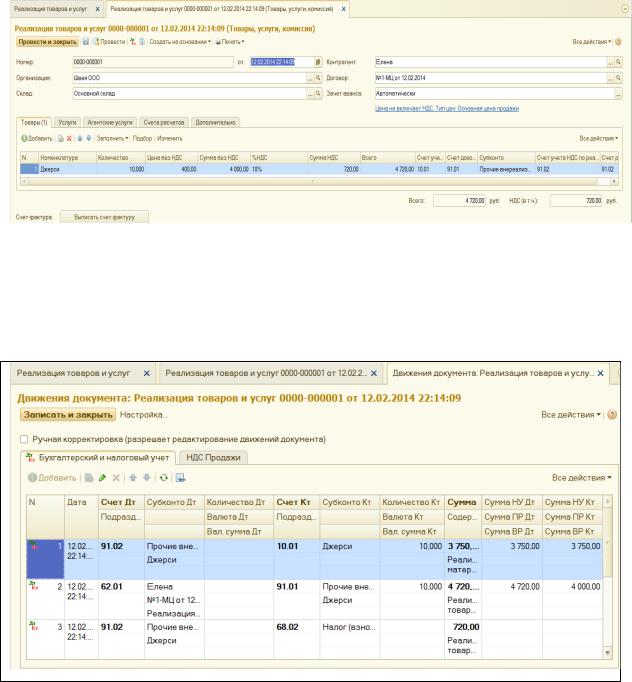Open the Заполнить dropdown in Товары toolbar

pyautogui.click(x=112, y=138)
